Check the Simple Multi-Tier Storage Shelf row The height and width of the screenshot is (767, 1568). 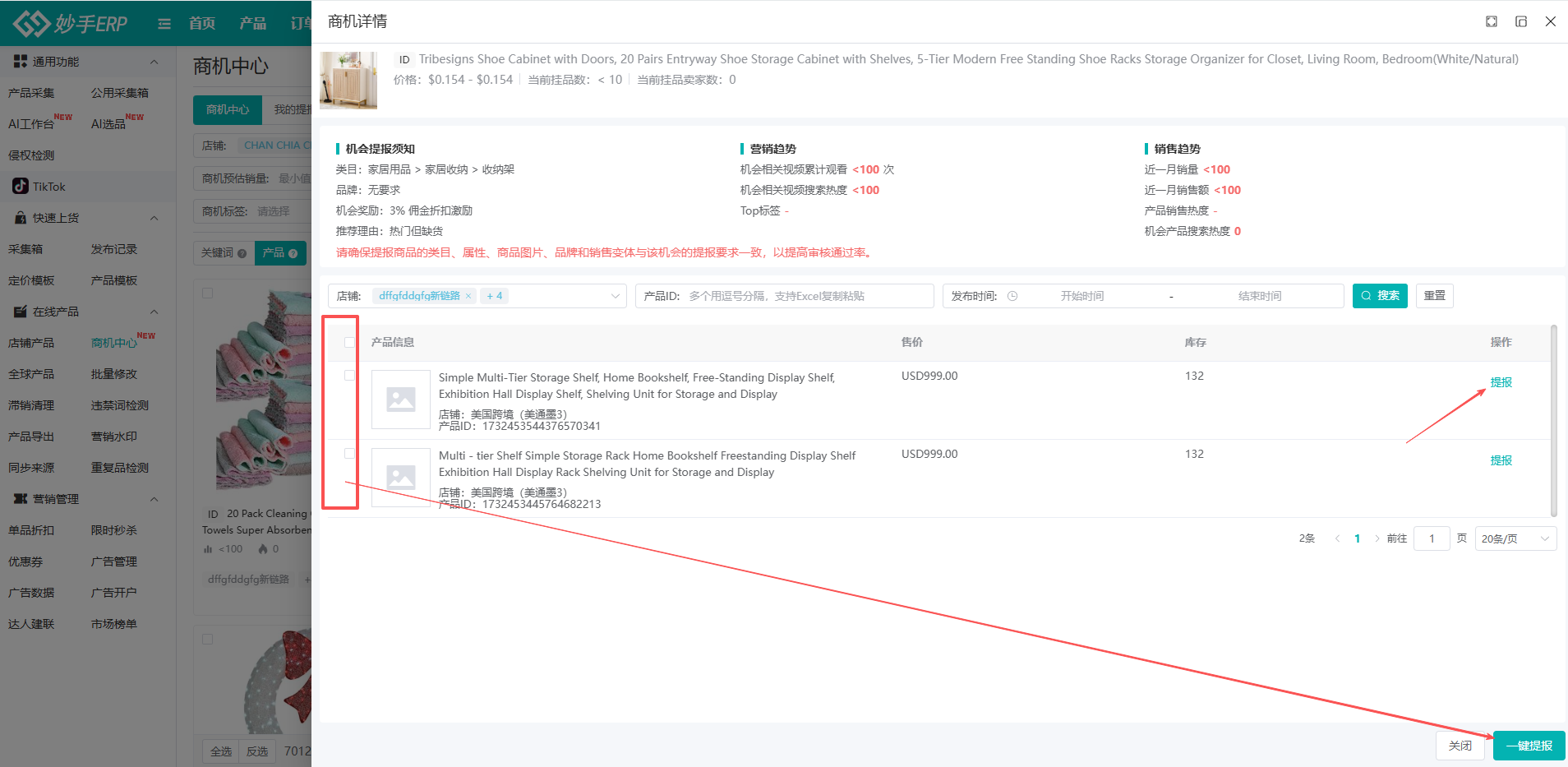pos(349,376)
